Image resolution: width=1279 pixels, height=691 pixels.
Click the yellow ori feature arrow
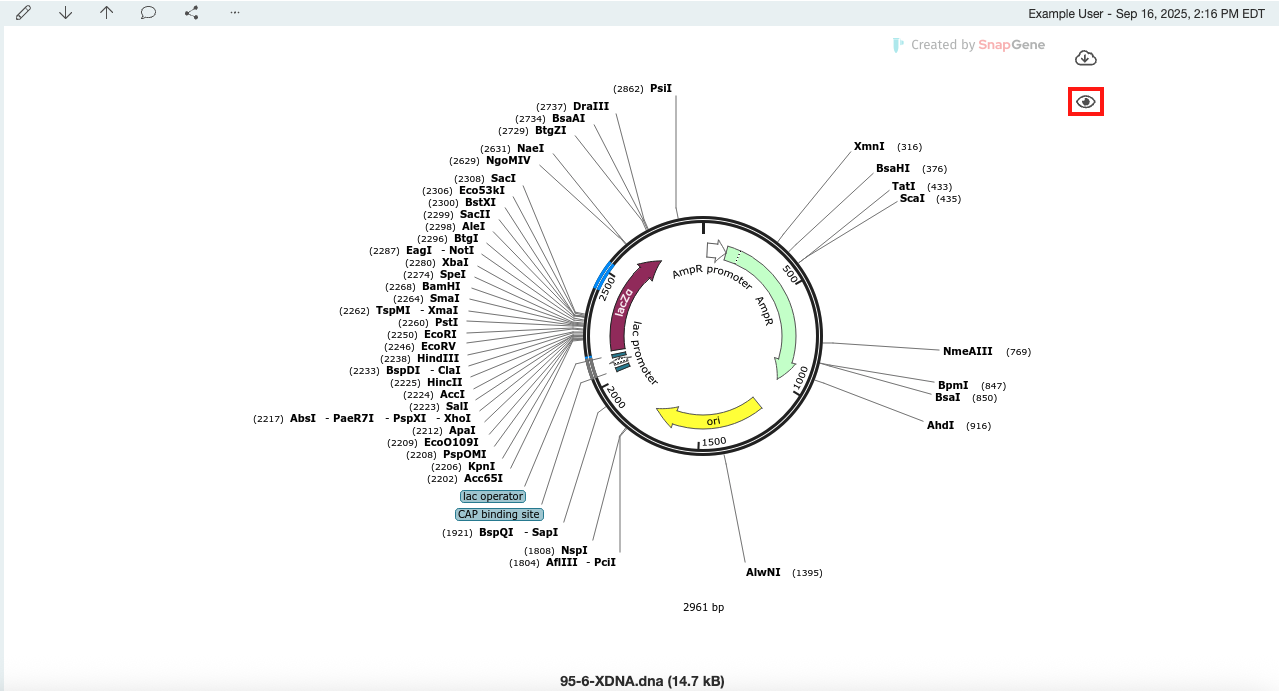[708, 414]
